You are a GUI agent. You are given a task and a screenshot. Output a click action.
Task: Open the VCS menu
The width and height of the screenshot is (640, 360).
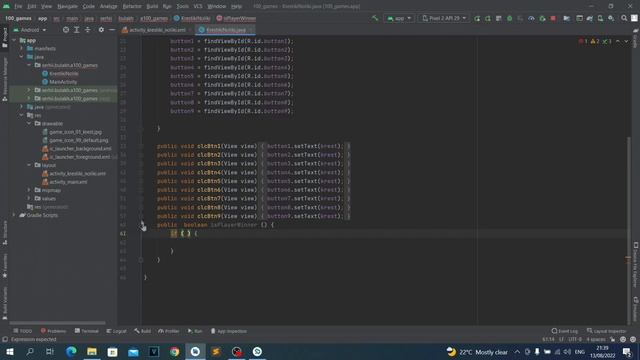(198, 6)
